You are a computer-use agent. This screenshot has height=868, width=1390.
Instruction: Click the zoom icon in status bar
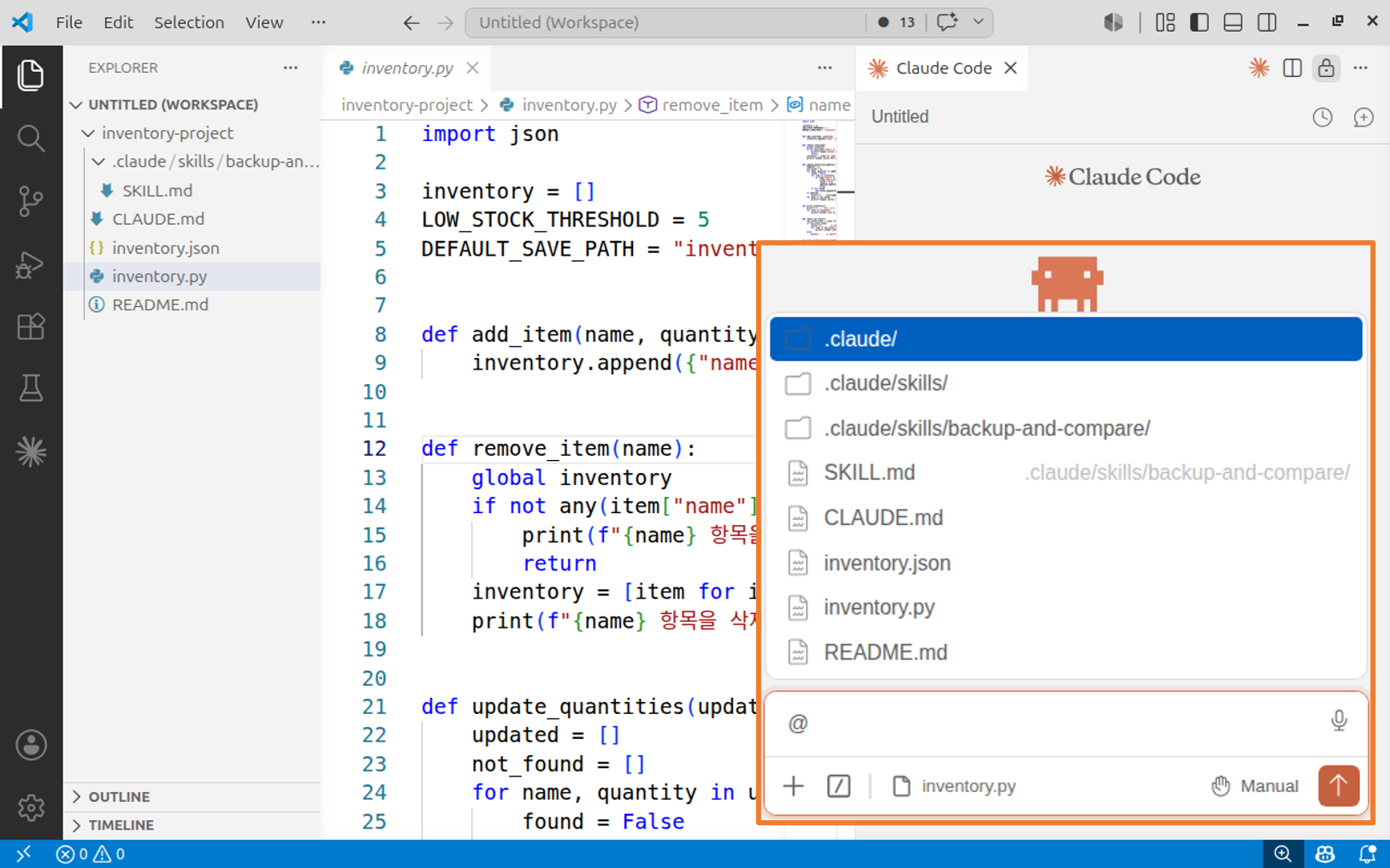tap(1282, 853)
